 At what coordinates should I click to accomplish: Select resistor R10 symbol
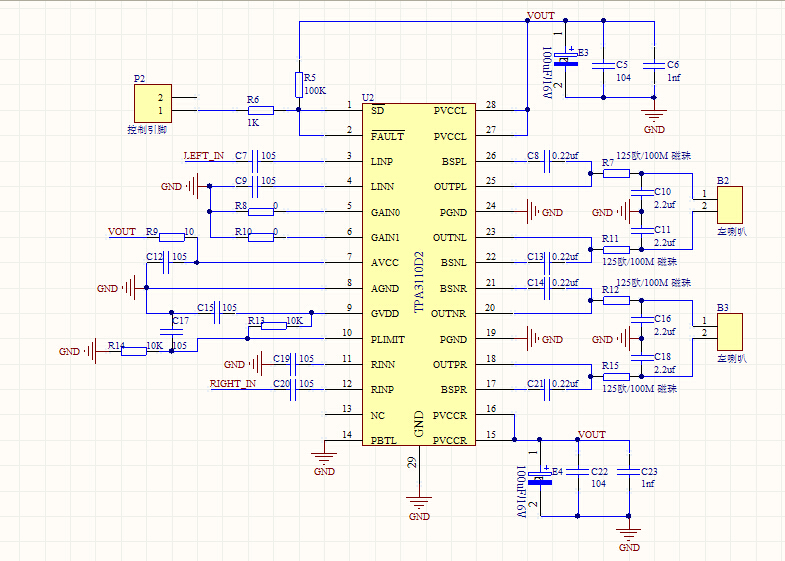(x=261, y=237)
